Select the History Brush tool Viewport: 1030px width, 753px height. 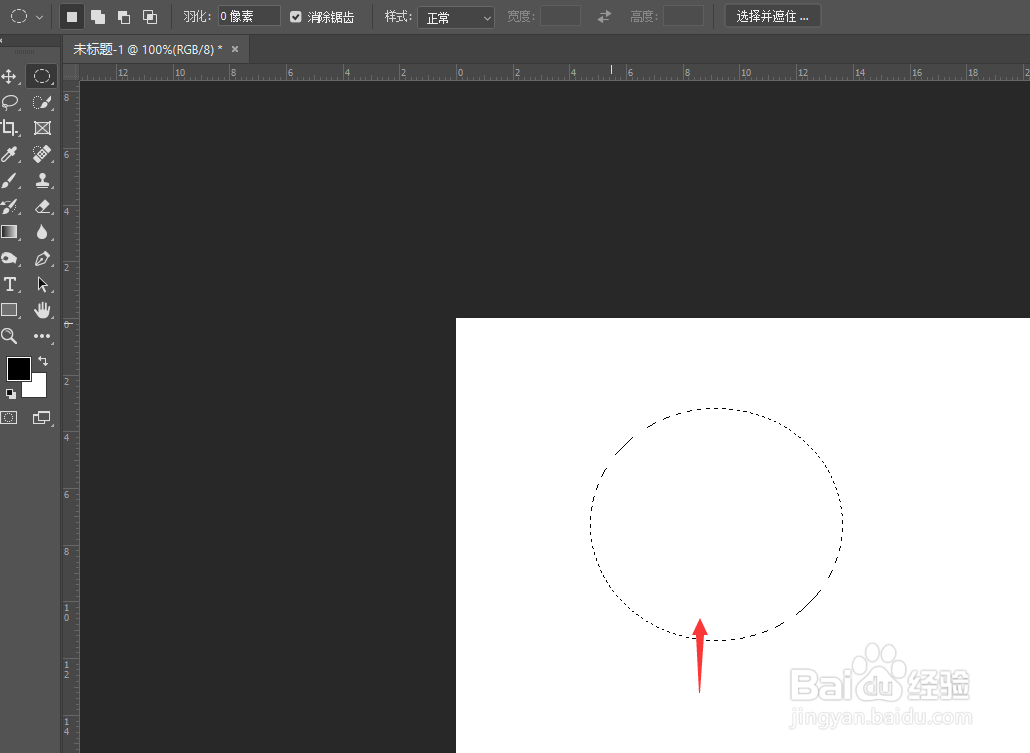tap(9, 206)
